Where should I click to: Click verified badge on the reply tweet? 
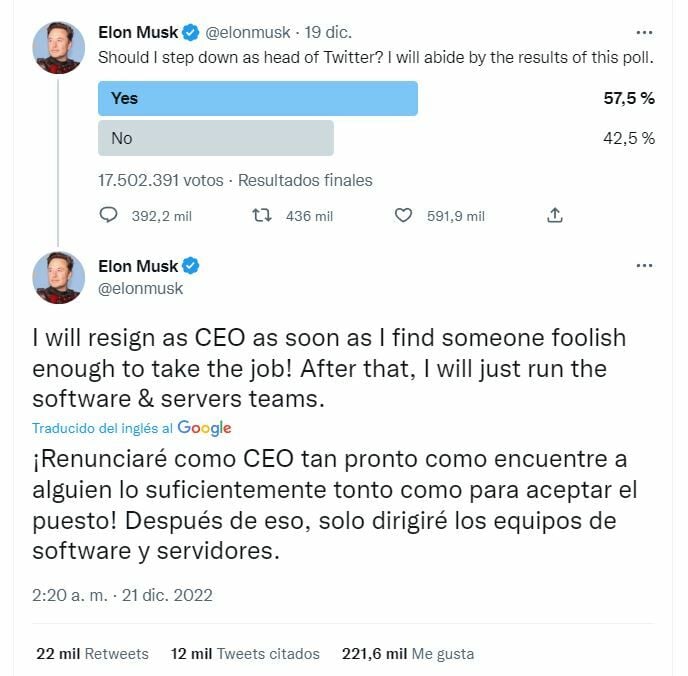pyautogui.click(x=192, y=266)
